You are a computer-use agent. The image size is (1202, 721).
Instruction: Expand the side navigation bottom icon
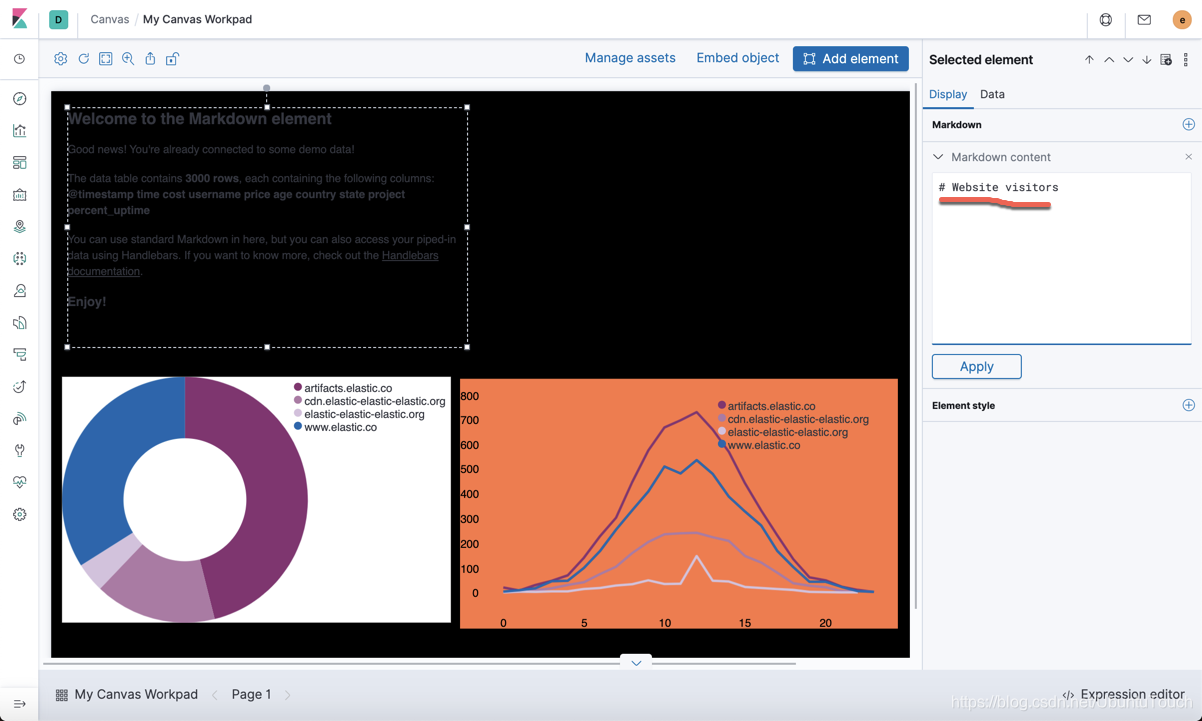tap(19, 704)
